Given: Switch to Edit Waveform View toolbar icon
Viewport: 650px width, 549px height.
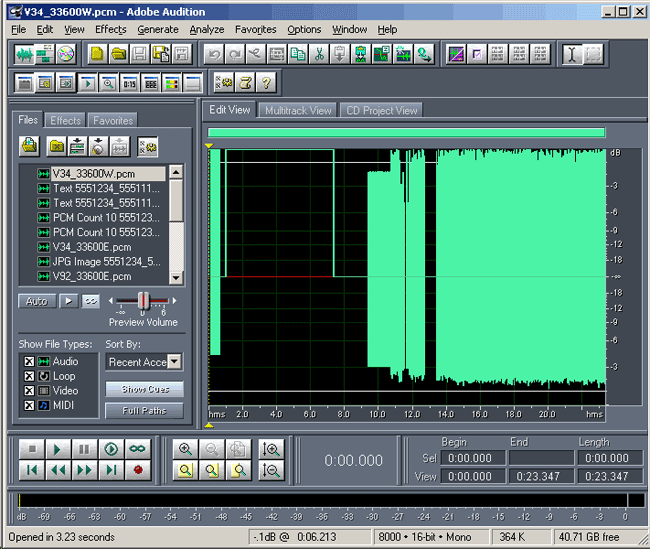Looking at the screenshot, I should (24, 54).
